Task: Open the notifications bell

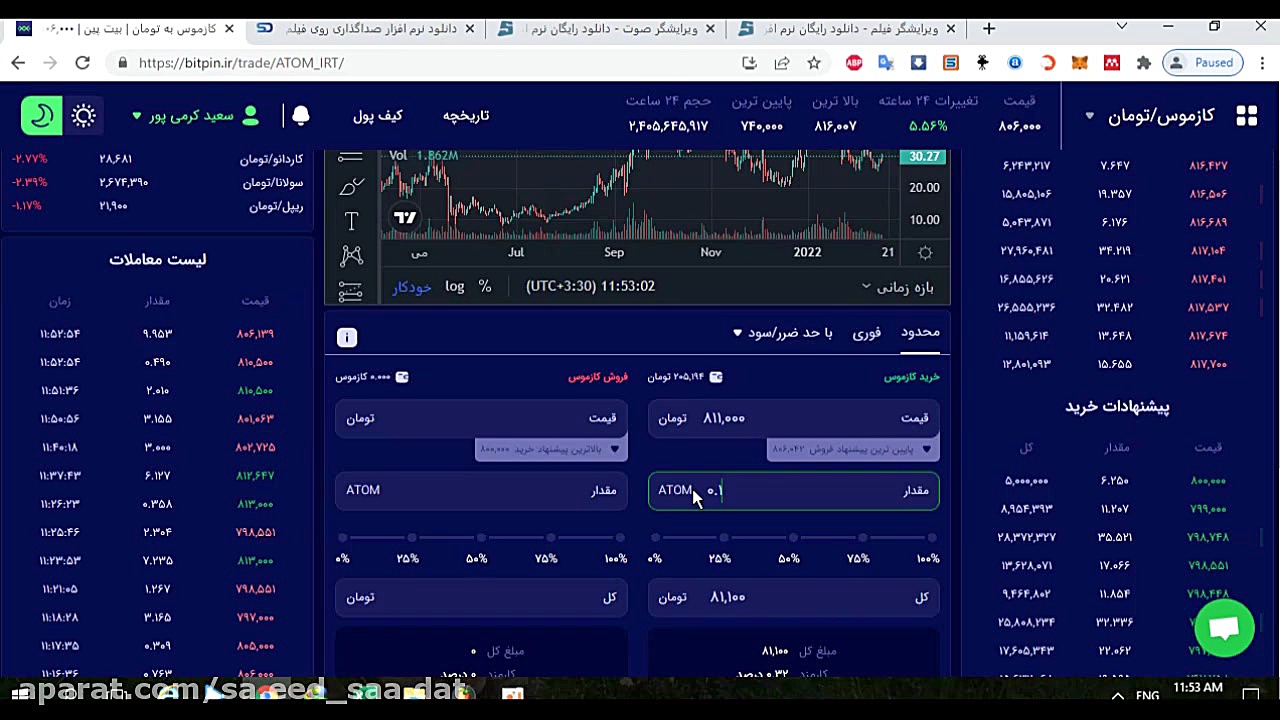Action: (300, 116)
